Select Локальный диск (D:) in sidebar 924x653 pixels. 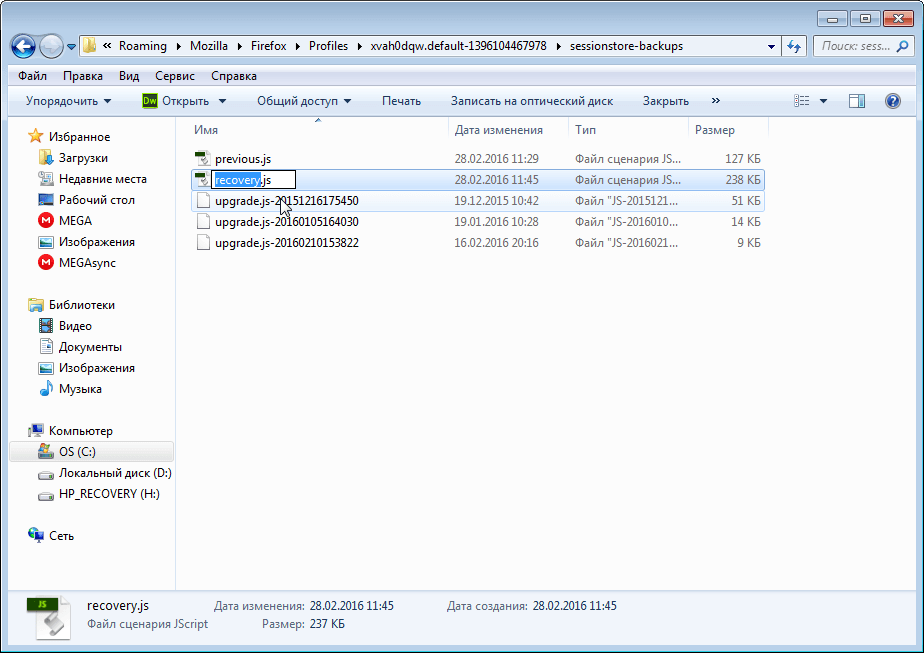(x=114, y=473)
